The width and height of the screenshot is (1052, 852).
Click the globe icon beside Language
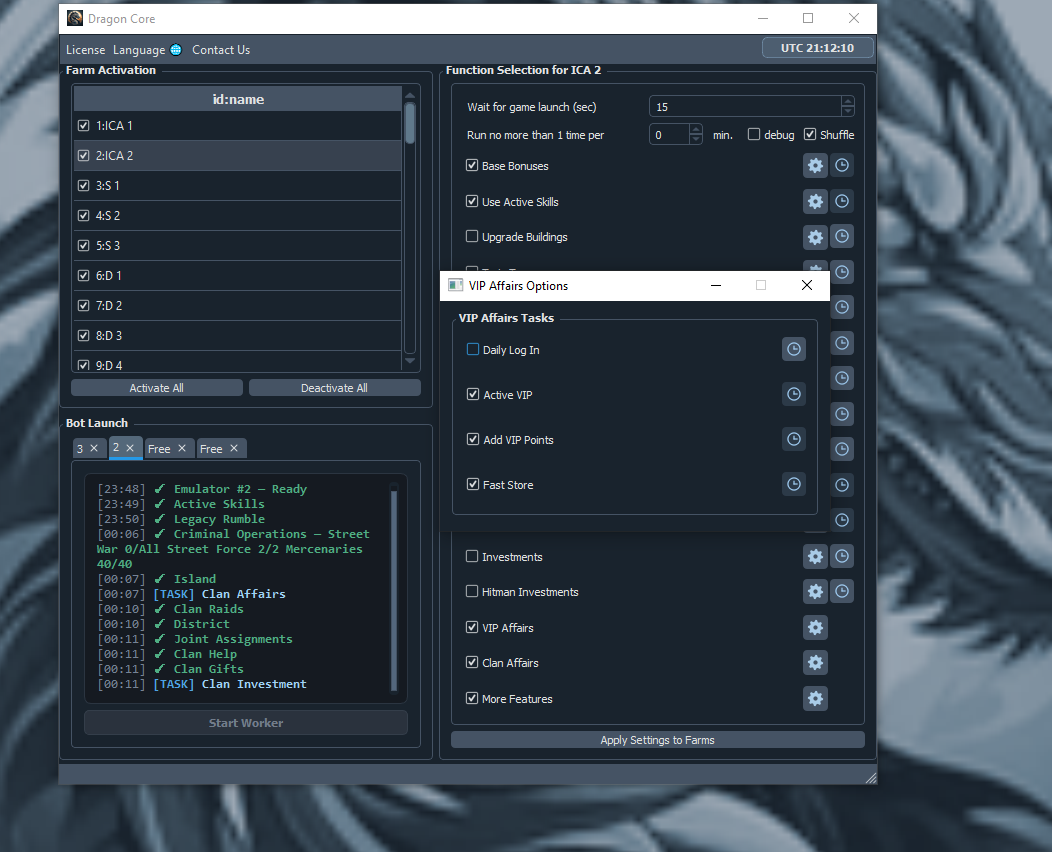pyautogui.click(x=176, y=50)
